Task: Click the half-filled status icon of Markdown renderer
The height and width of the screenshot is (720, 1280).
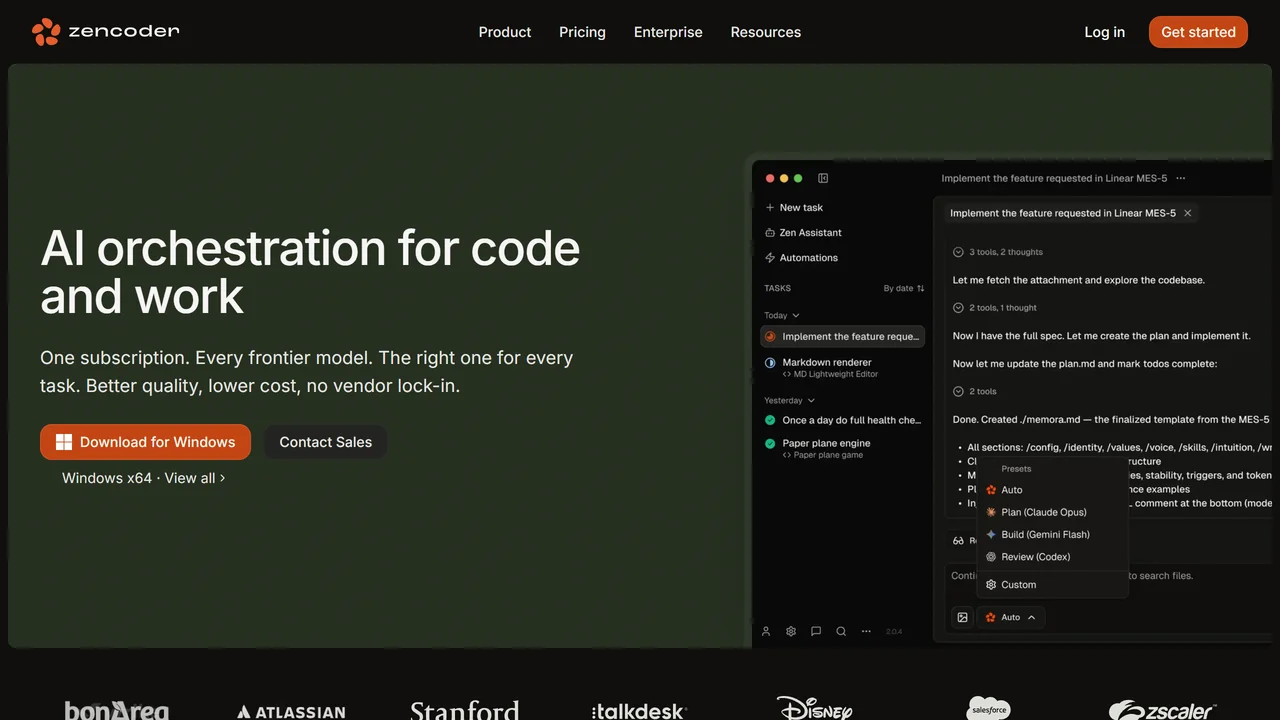Action: coord(770,362)
